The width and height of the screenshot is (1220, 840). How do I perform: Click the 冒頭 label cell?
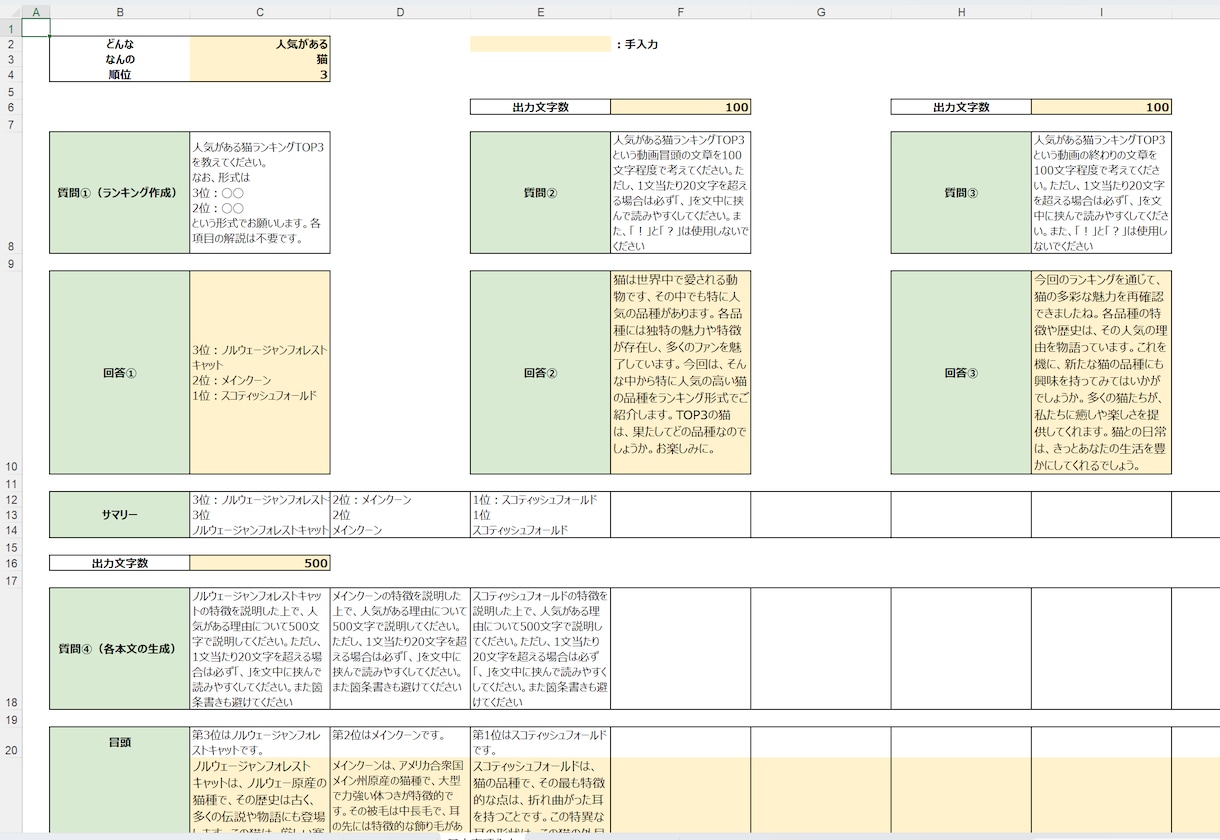pos(120,742)
